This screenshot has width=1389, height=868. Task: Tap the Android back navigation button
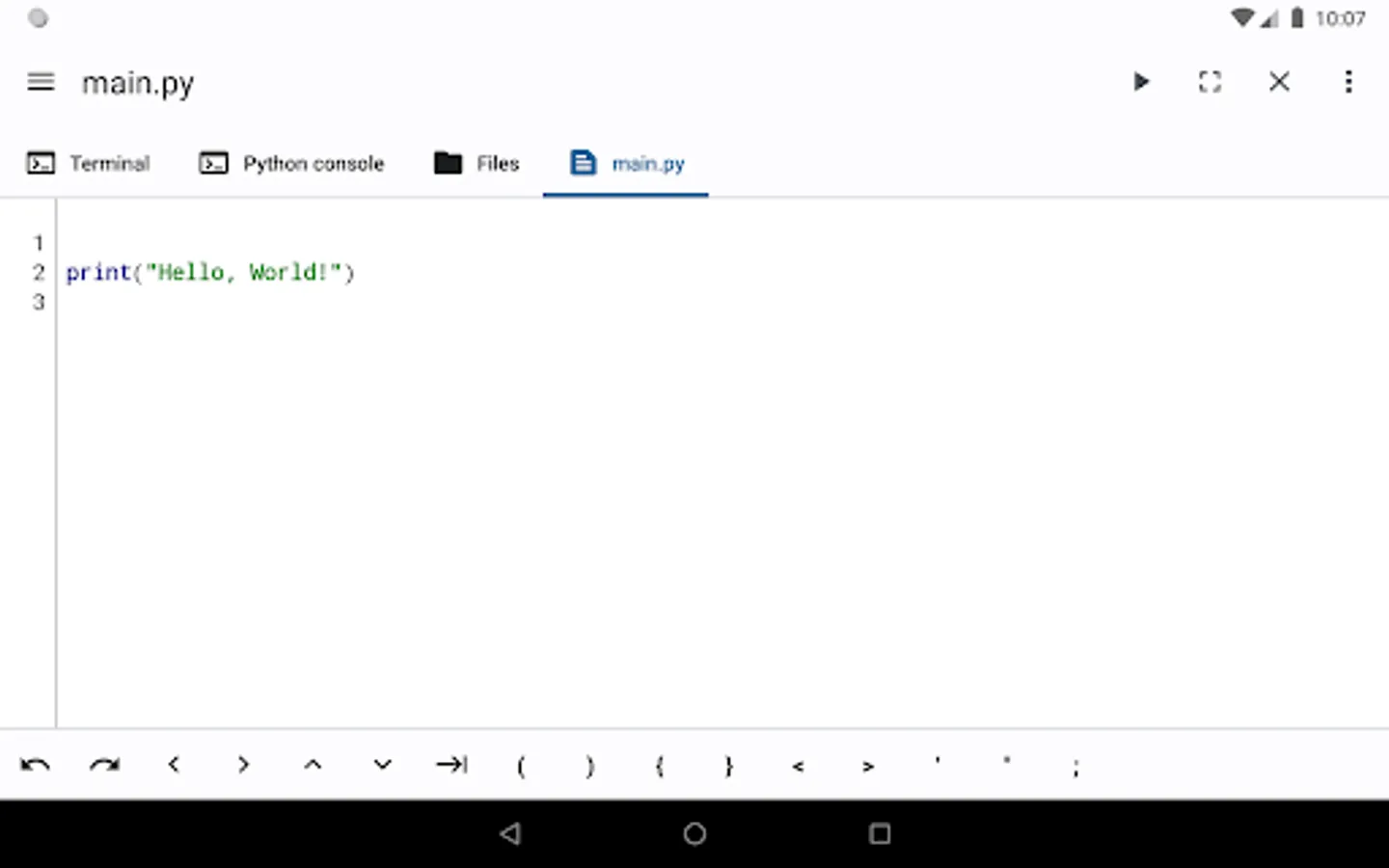tap(510, 833)
